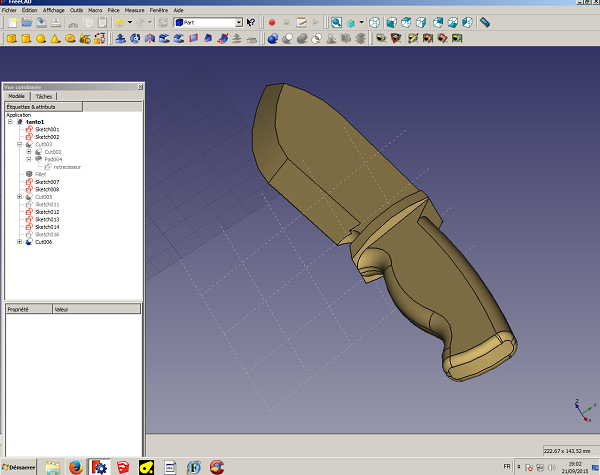Viewport: 600px width, 475px height.
Task: Close the Vue combinée panel
Action: pos(140,87)
